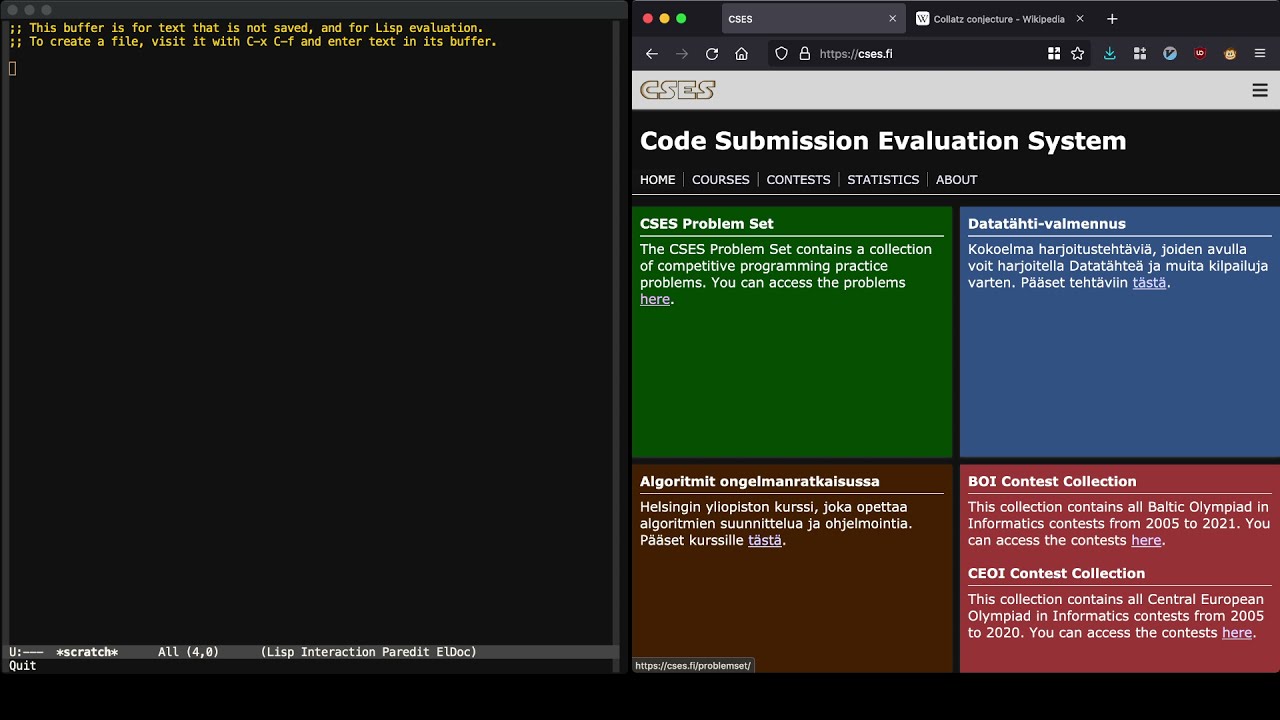Click the Emacs scratch buffer text cursor
This screenshot has height=720, width=1280.
pyautogui.click(x=13, y=68)
